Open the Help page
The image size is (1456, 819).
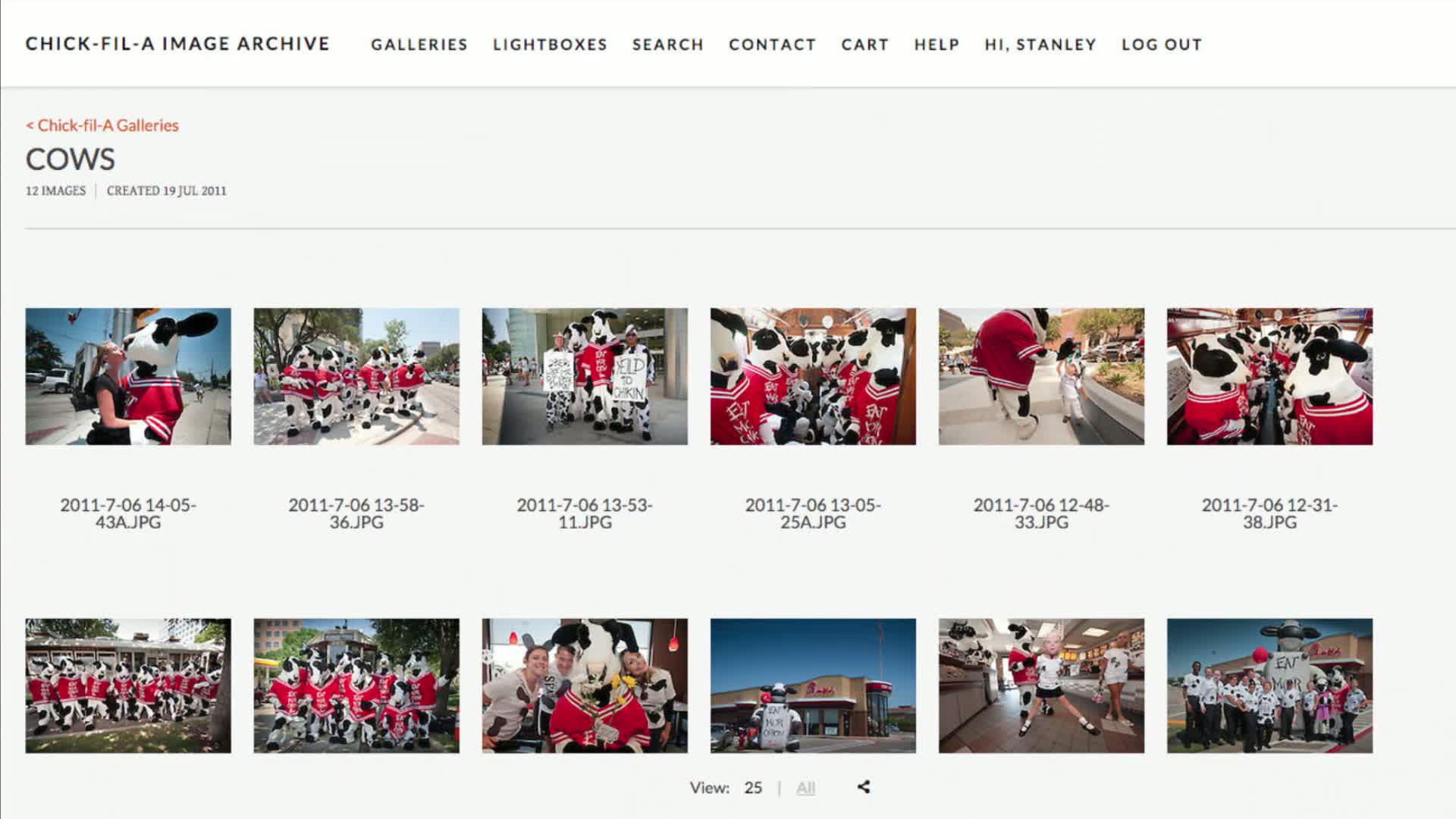937,45
